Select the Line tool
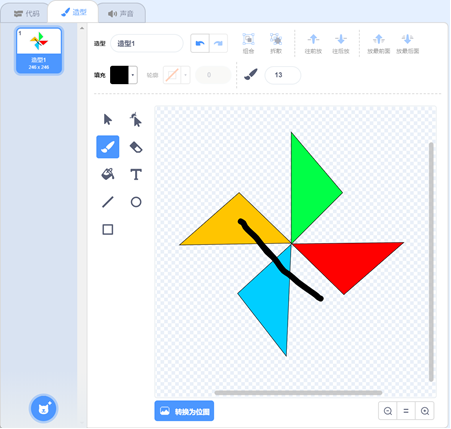This screenshot has height=429, width=451. [x=108, y=202]
